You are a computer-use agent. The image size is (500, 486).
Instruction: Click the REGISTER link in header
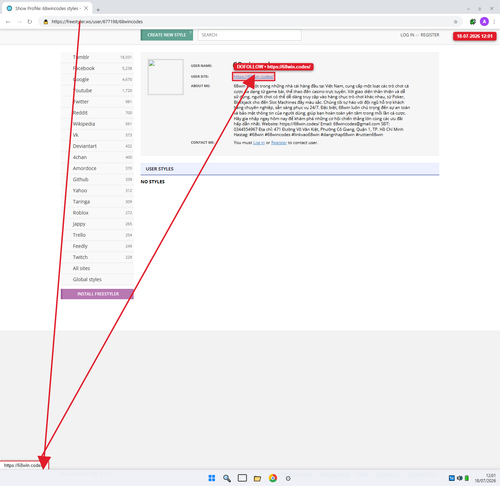click(x=430, y=35)
